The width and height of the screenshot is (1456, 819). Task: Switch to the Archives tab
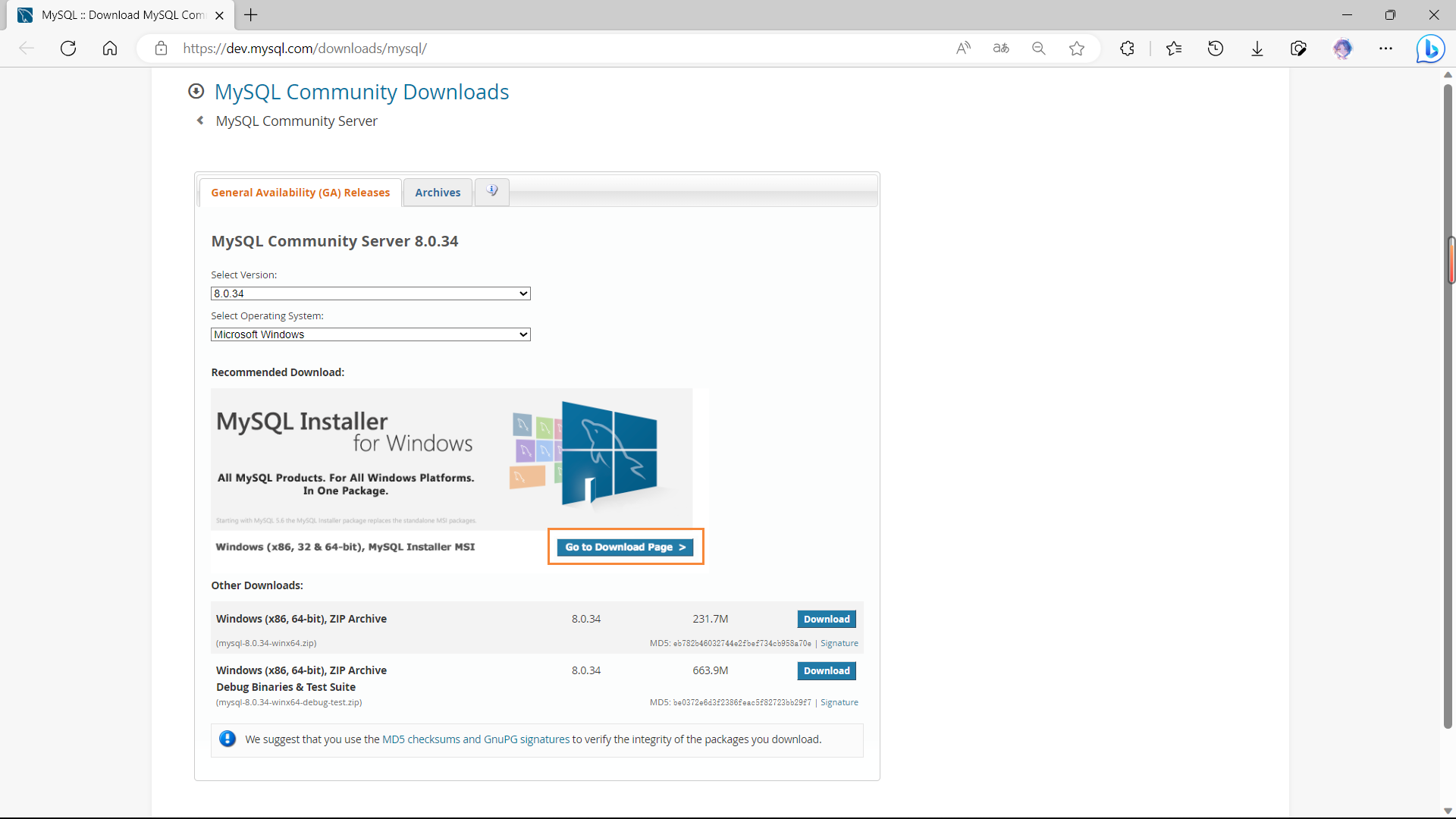pos(438,193)
